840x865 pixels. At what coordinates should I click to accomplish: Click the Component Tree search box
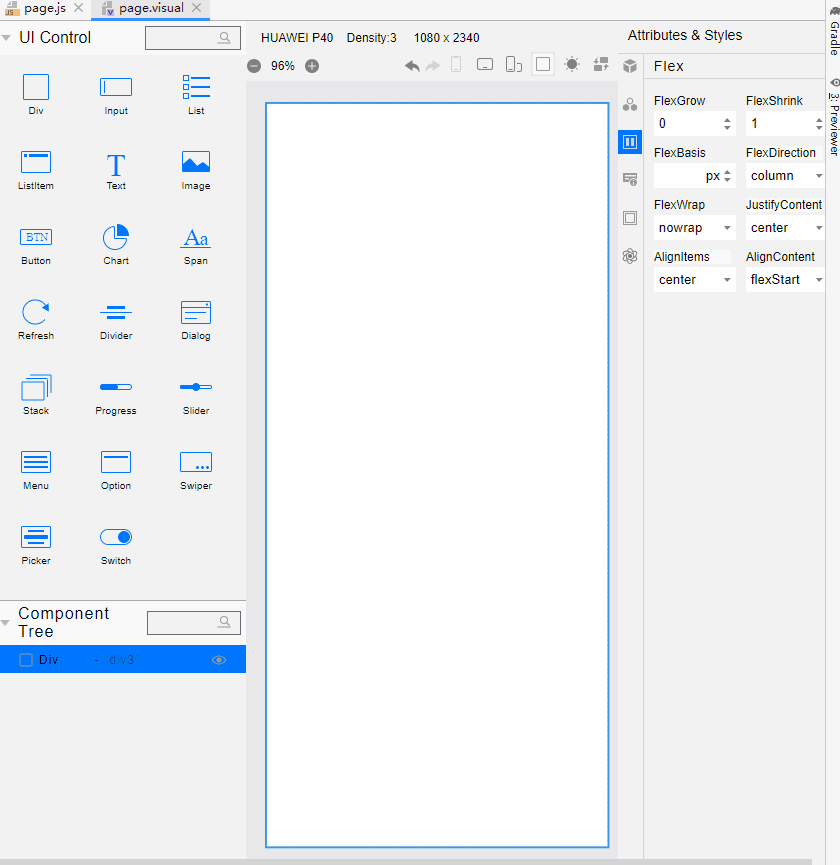pyautogui.click(x=194, y=623)
